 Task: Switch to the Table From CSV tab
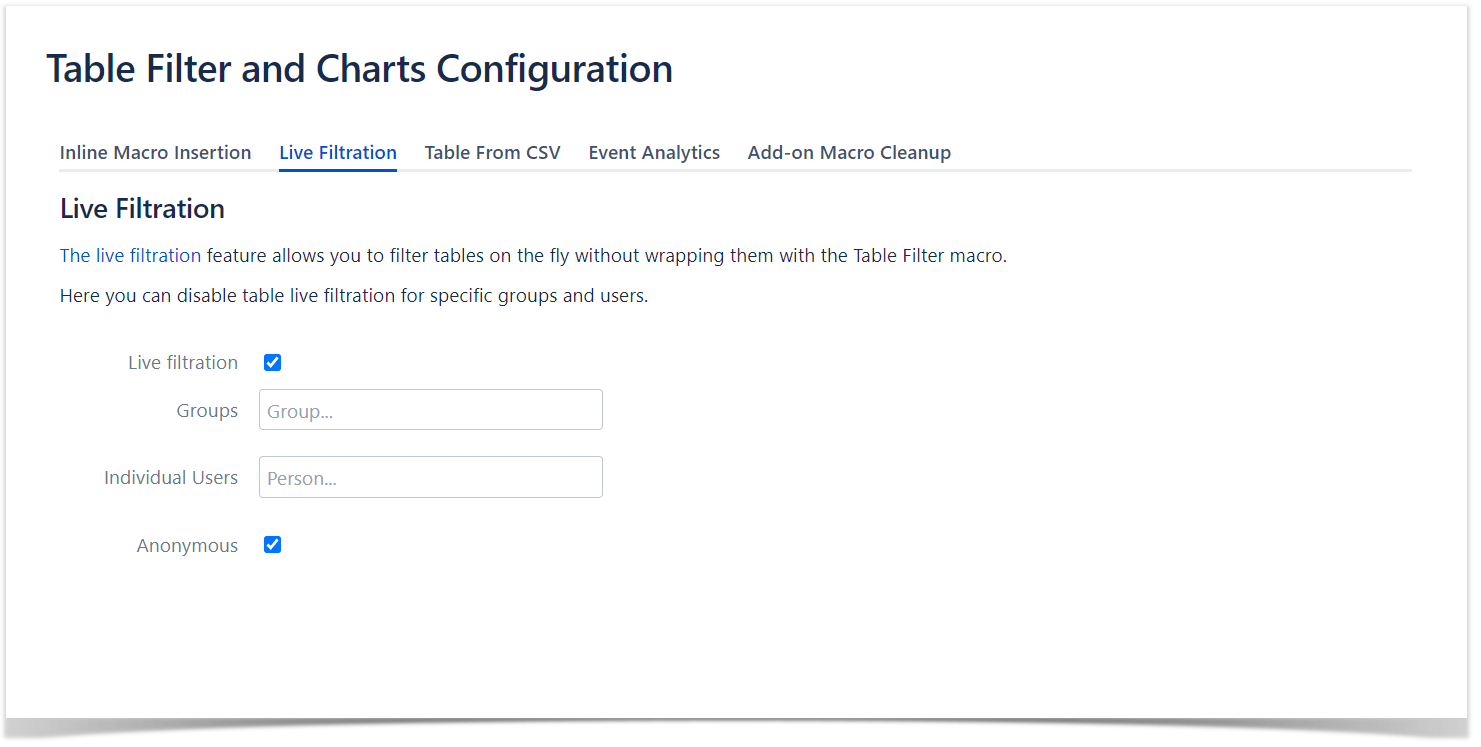(x=492, y=153)
